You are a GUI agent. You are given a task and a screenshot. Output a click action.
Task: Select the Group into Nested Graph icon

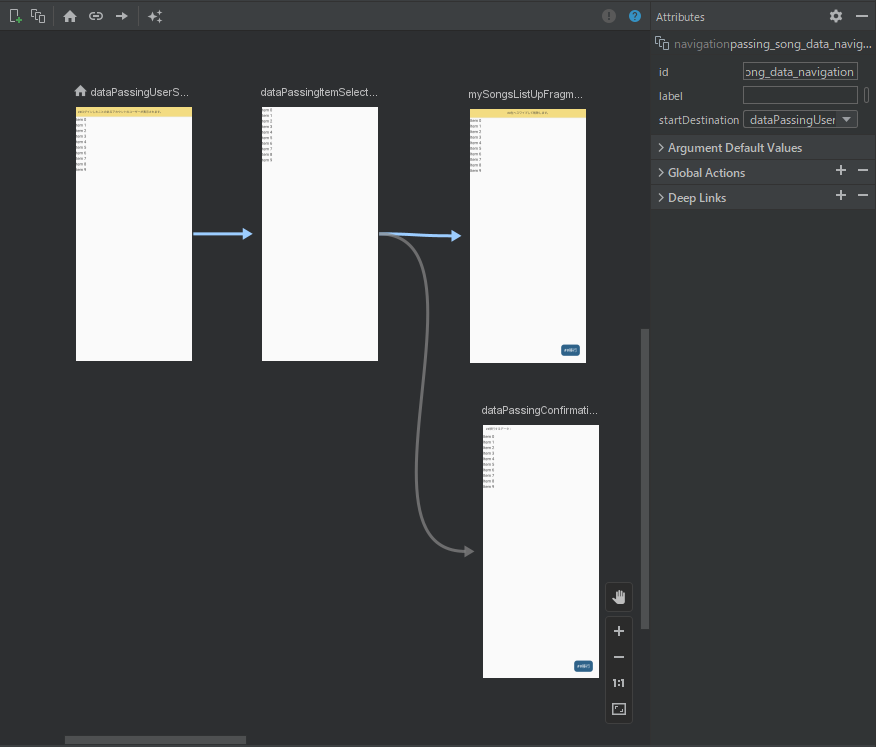[38, 16]
